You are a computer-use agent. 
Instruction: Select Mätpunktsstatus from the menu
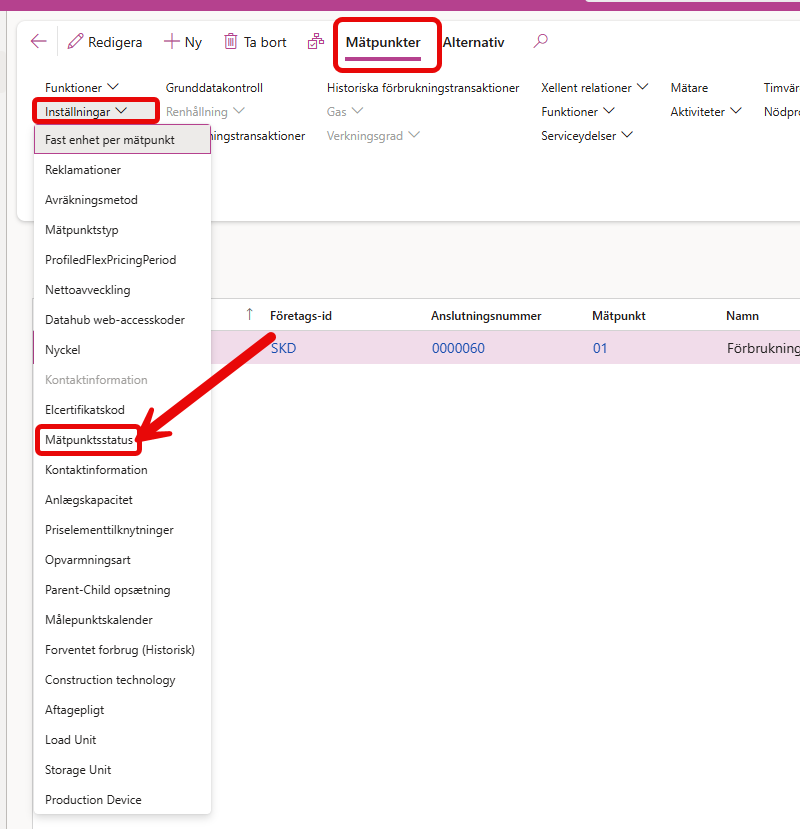click(x=89, y=440)
